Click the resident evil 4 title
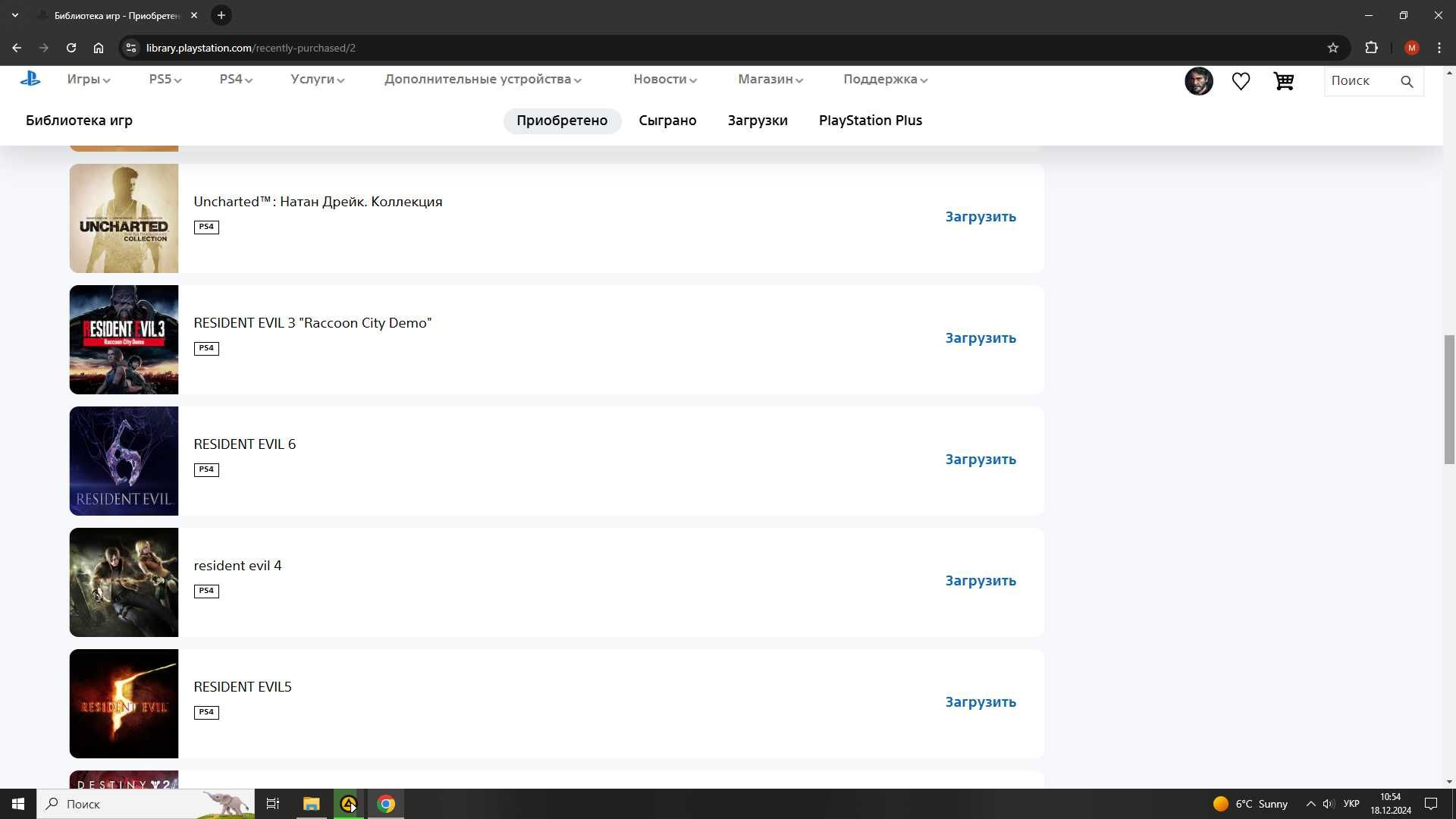 coord(237,566)
